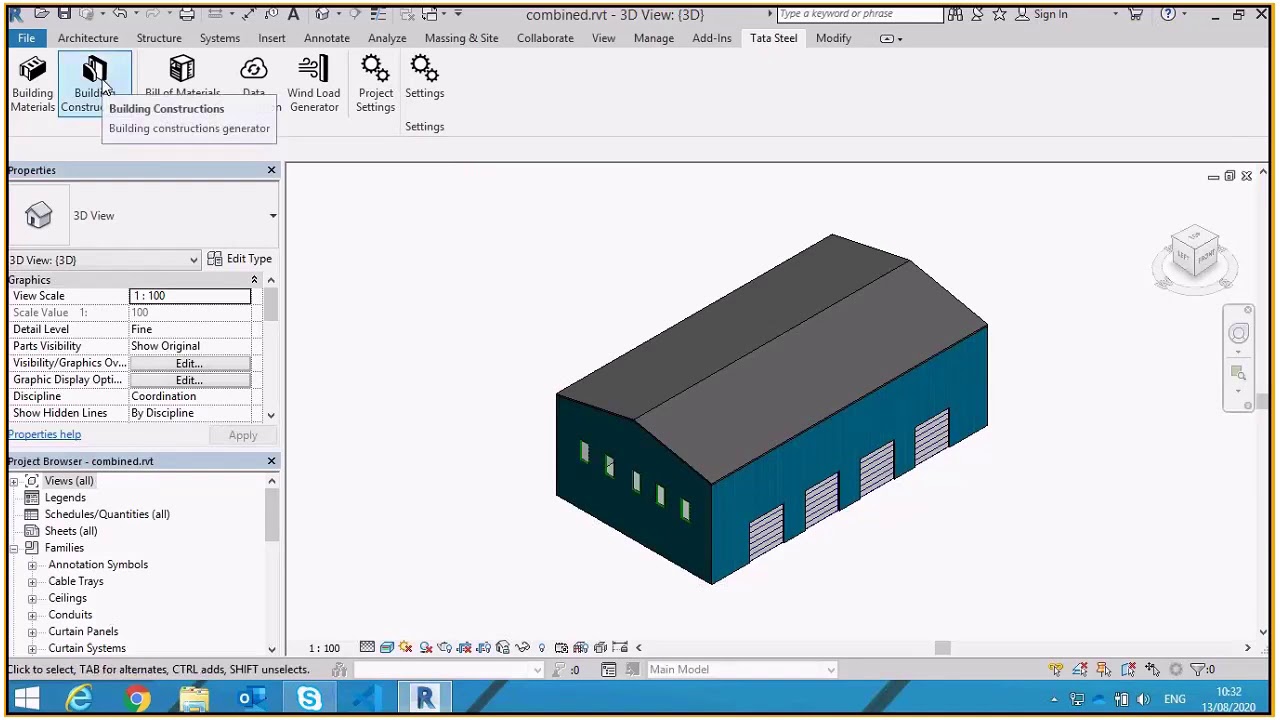Click the selection Filter icon in status bar
1280x720 pixels.
click(1199, 669)
